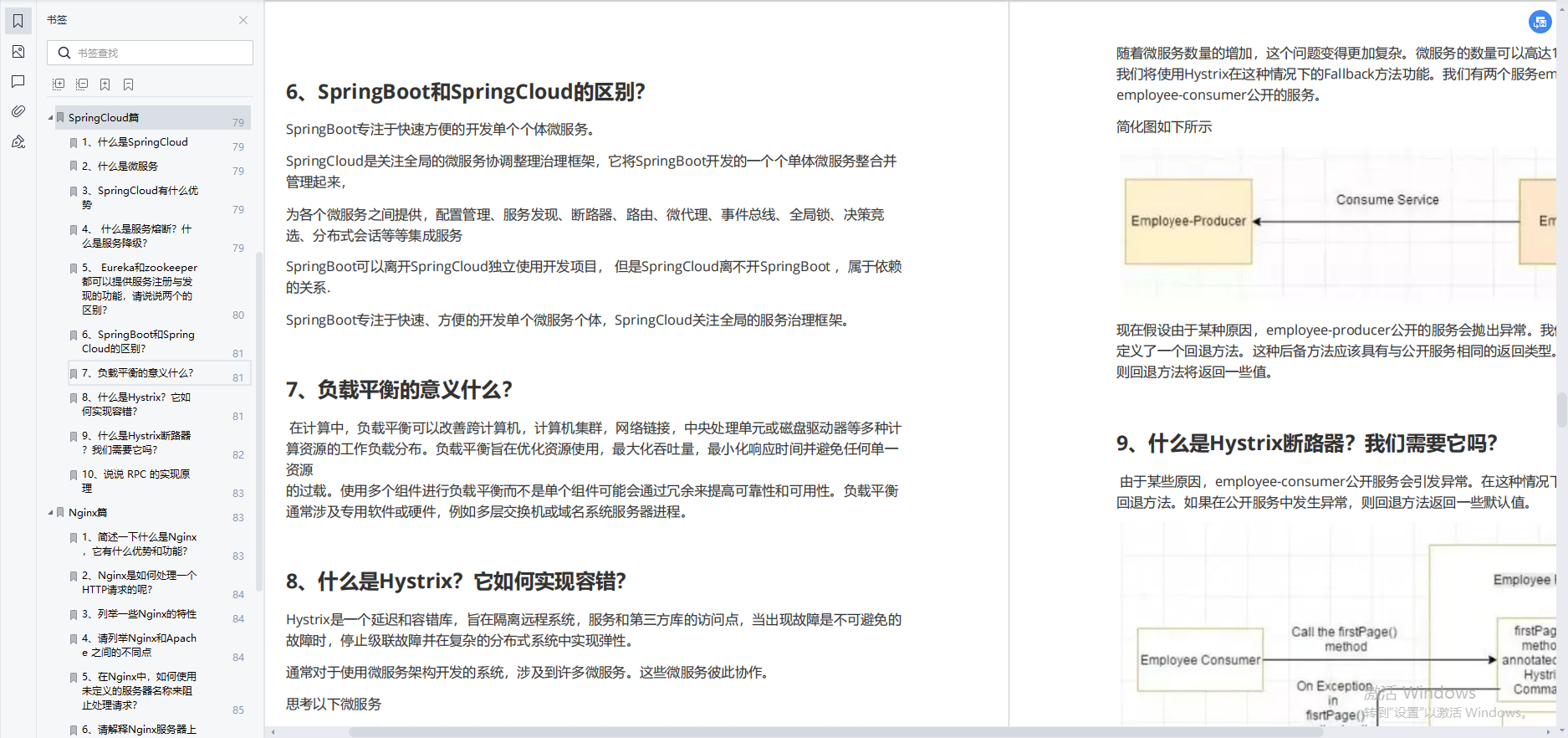Go to bookmark 什么是SpringCloud
Screen dimensions: 1568x738
pos(142,142)
